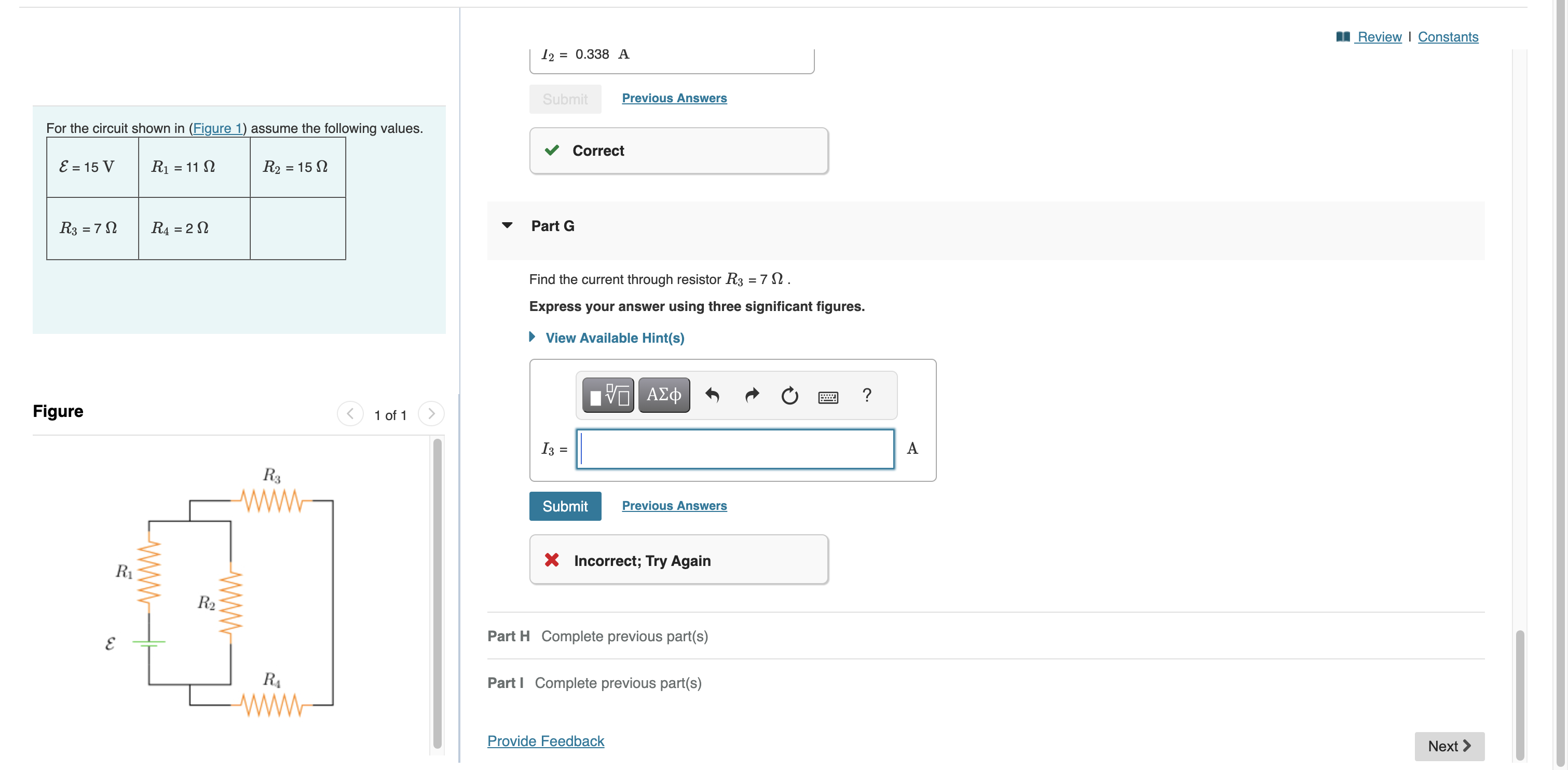Open the Figure 1 link
The image size is (1568, 770).
pos(217,128)
